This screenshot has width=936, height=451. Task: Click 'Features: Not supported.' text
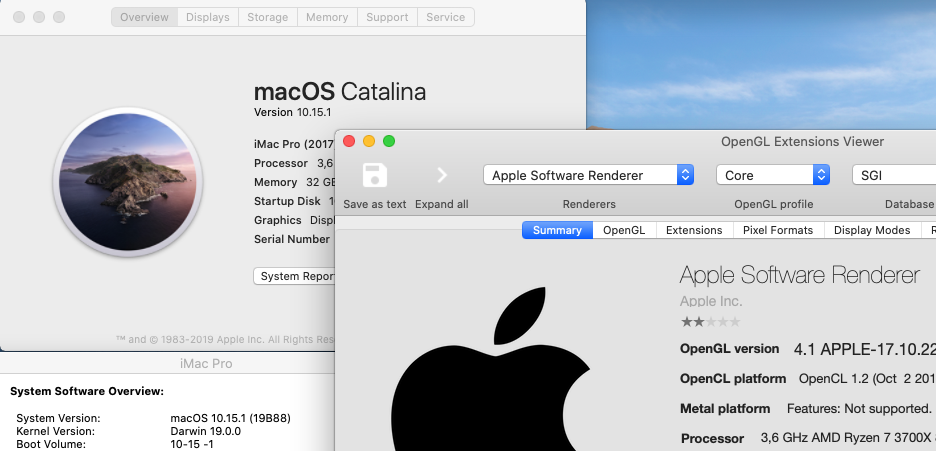(859, 409)
